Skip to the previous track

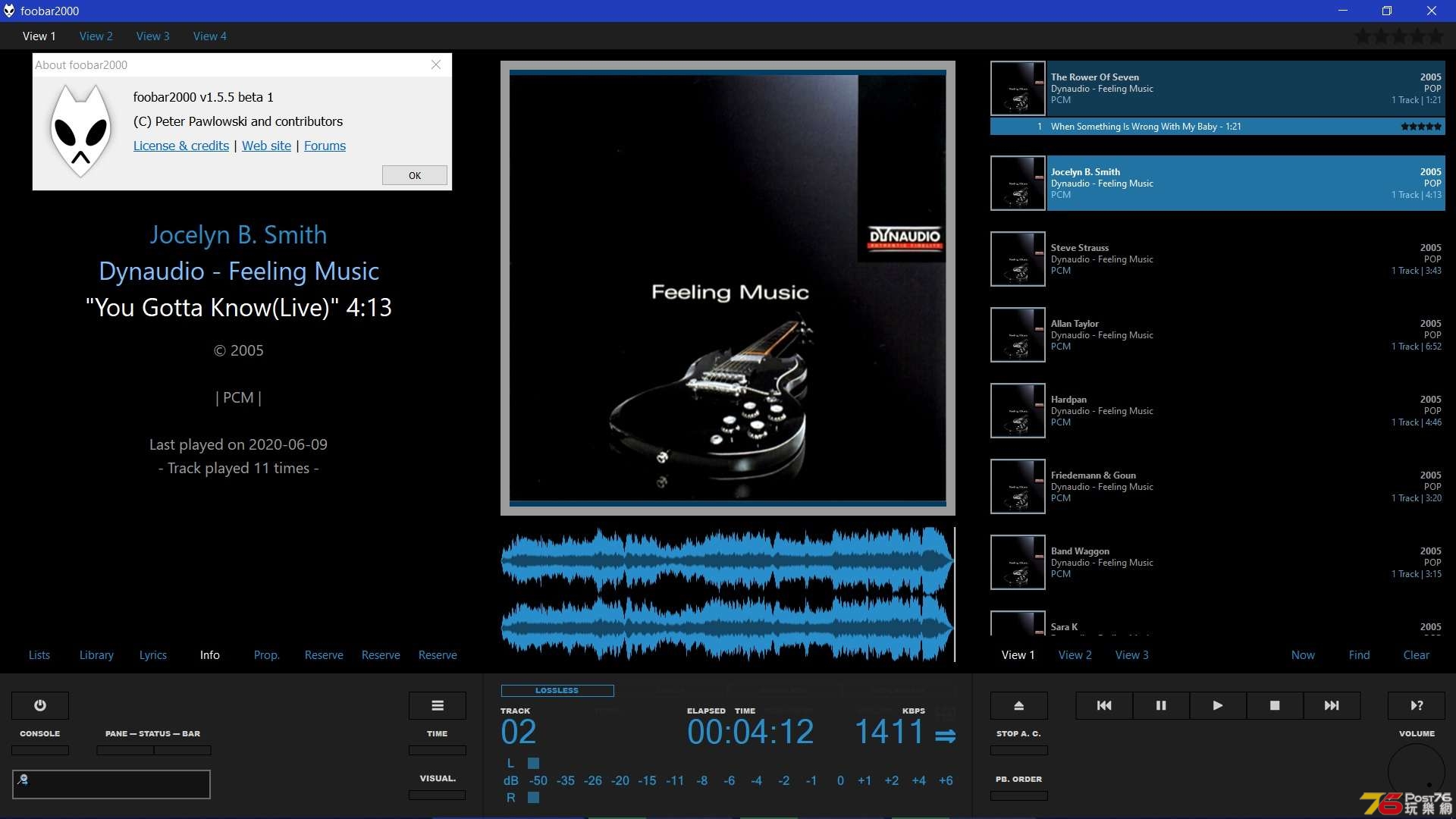(1104, 705)
